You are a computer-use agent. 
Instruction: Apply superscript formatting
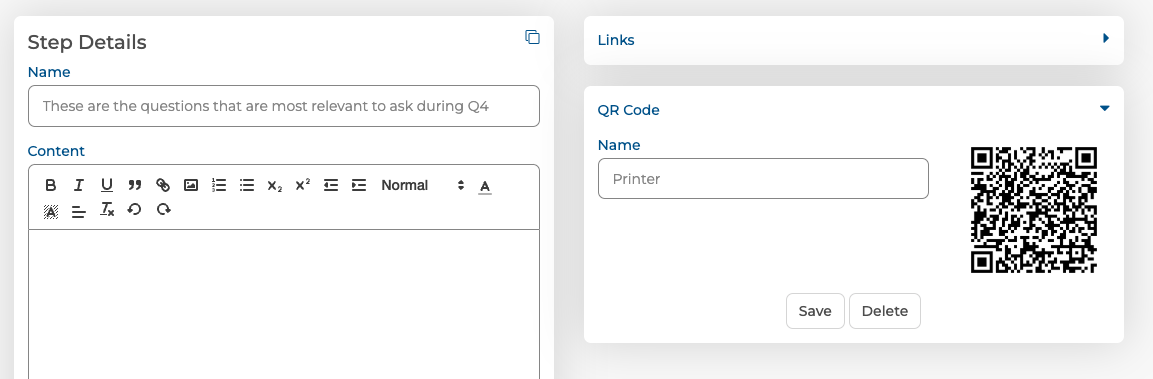click(303, 185)
